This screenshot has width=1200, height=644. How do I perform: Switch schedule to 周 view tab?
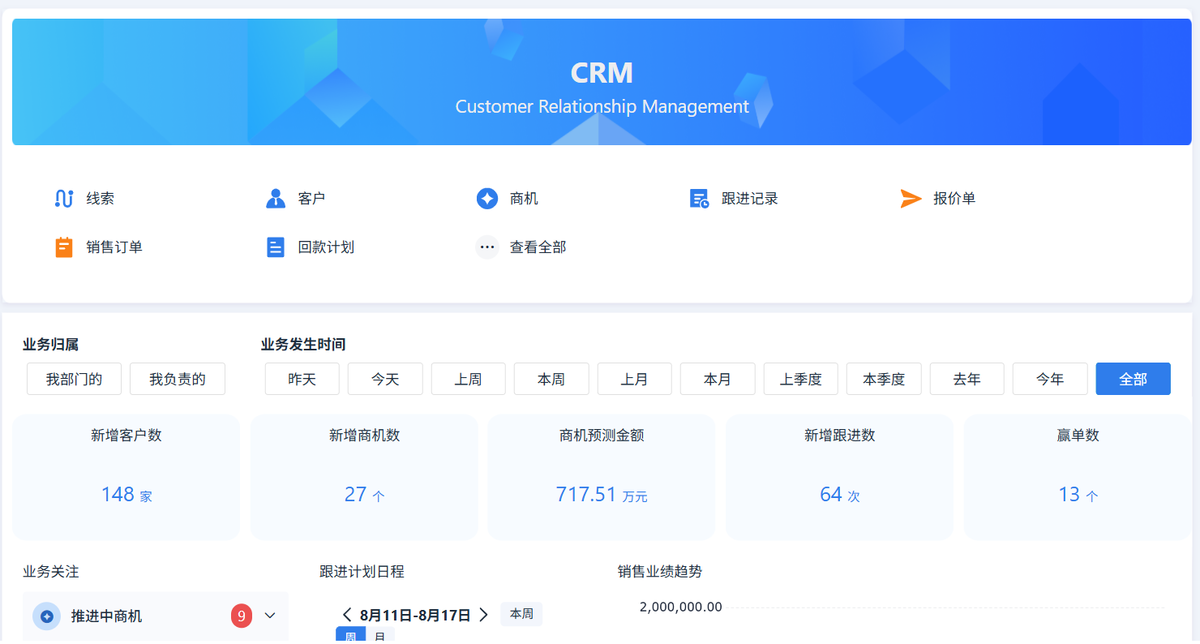350,636
